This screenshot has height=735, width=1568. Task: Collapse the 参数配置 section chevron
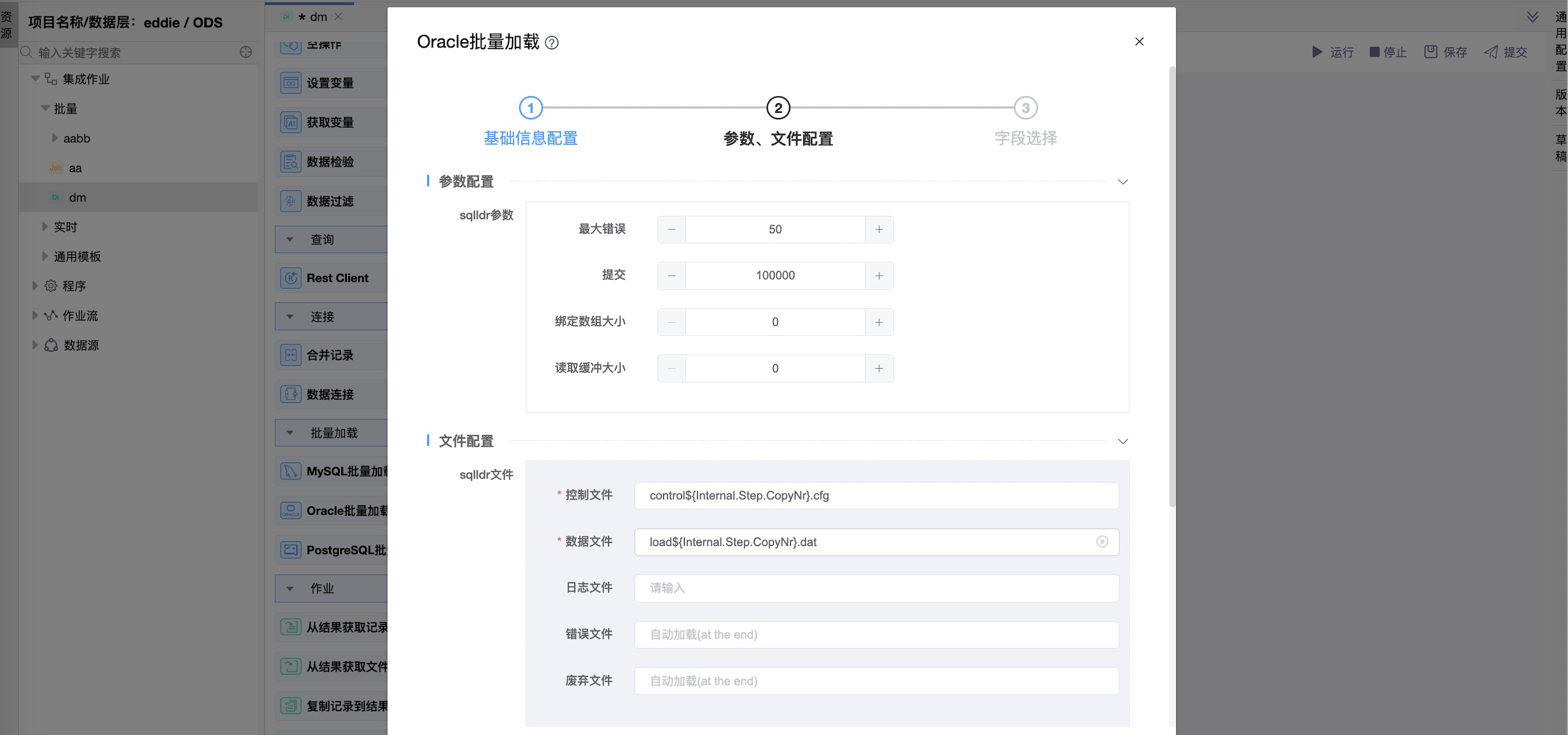coord(1123,182)
